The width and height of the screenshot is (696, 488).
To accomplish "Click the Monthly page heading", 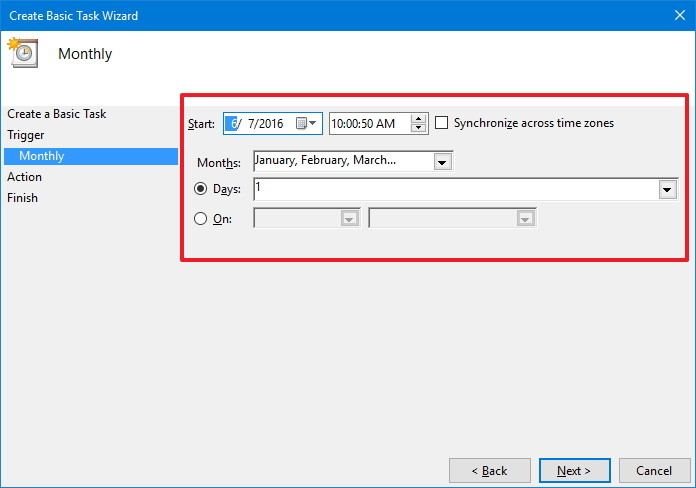I will pyautogui.click(x=85, y=54).
